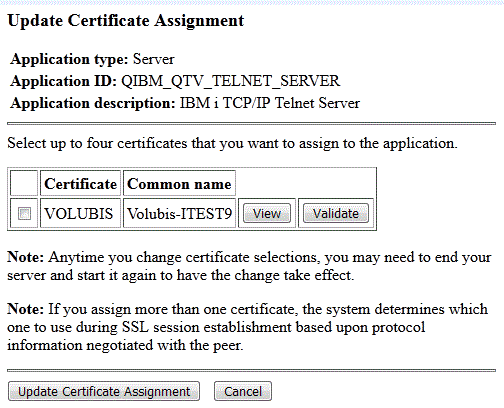504x408 pixels.
Task: Validate the VOLUBIS certificate
Action: (336, 213)
